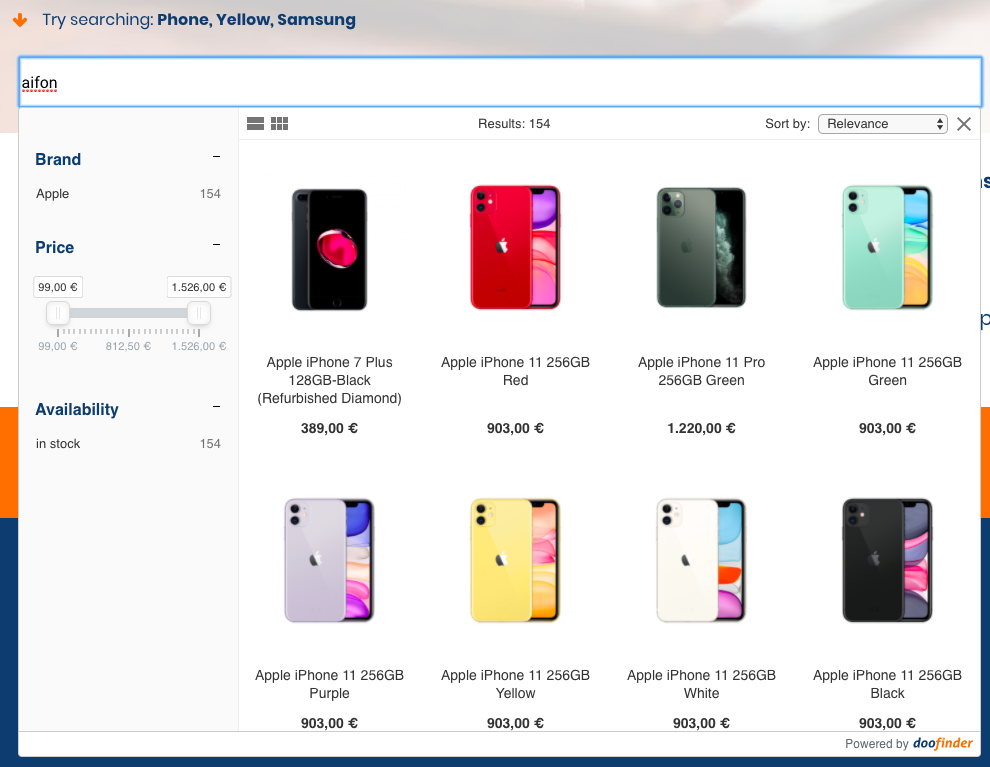Viewport: 990px width, 767px height.
Task: Collapse the Availability filter section
Action: point(217,407)
